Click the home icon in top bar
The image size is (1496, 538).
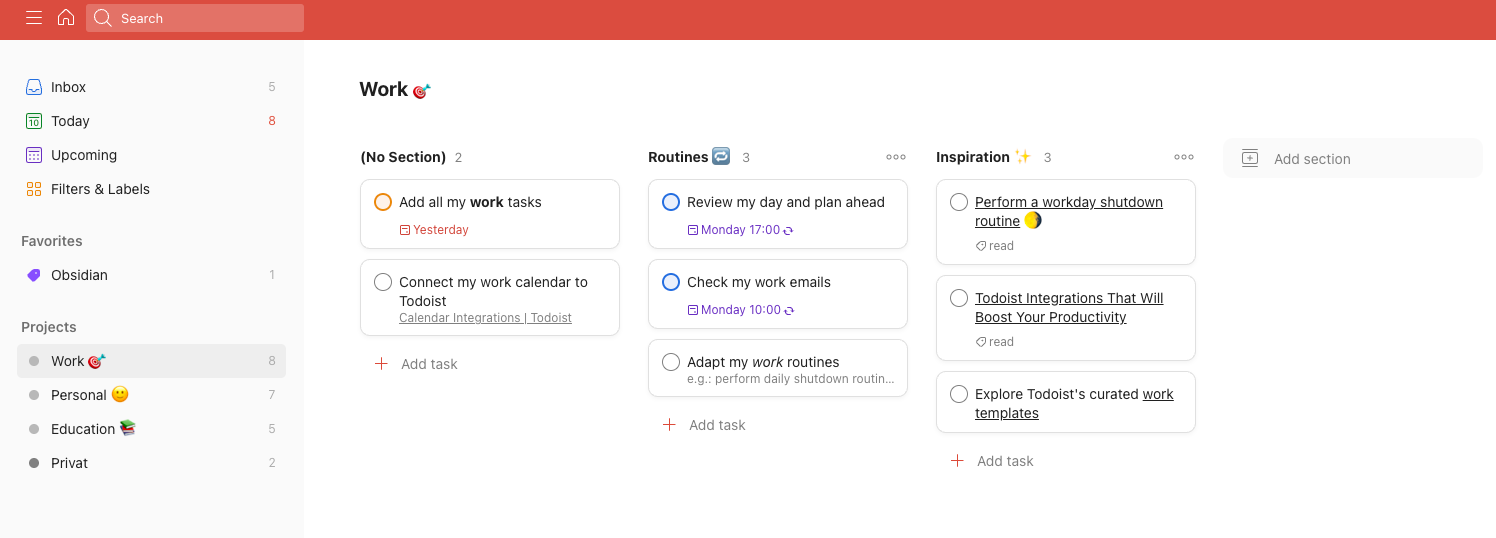click(x=66, y=18)
